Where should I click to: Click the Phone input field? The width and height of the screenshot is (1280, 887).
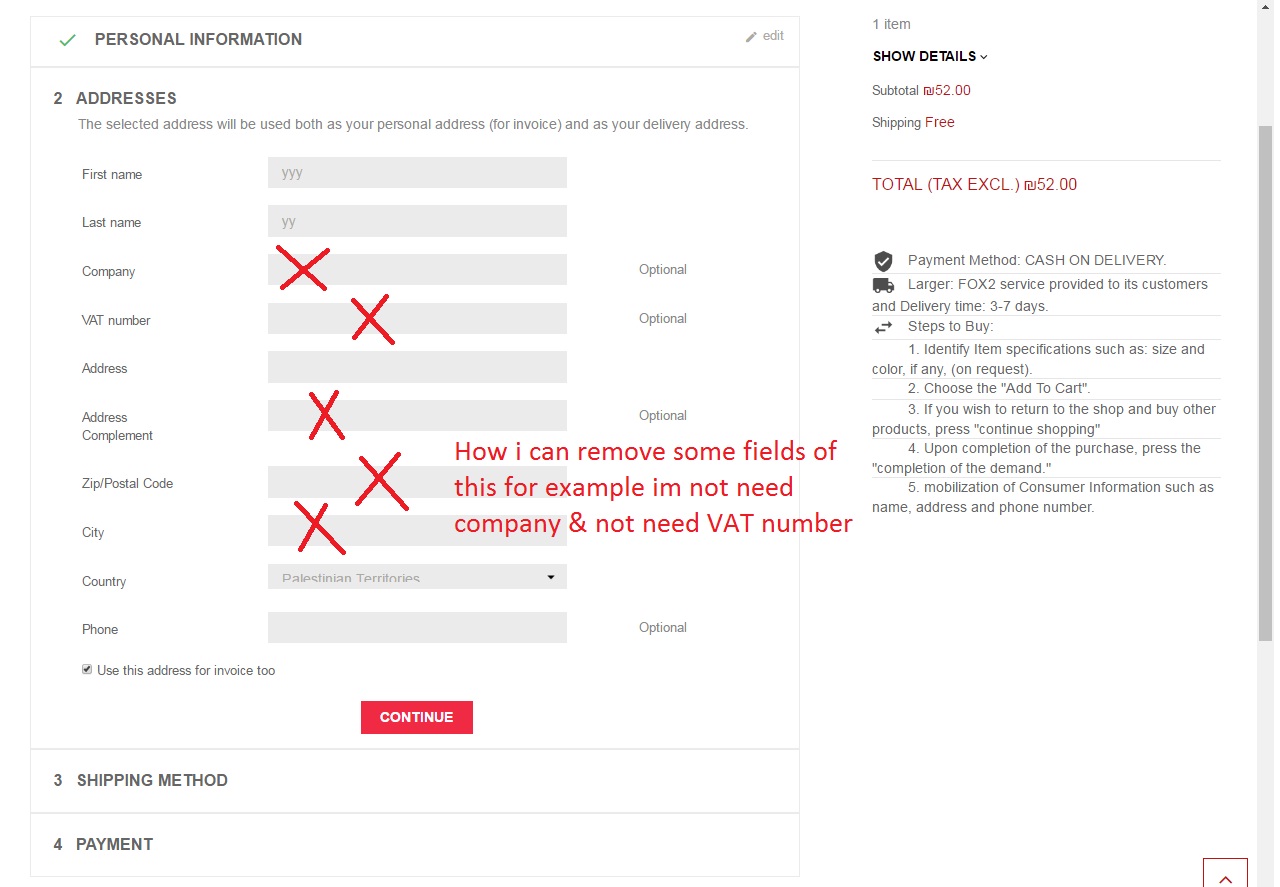click(x=417, y=628)
